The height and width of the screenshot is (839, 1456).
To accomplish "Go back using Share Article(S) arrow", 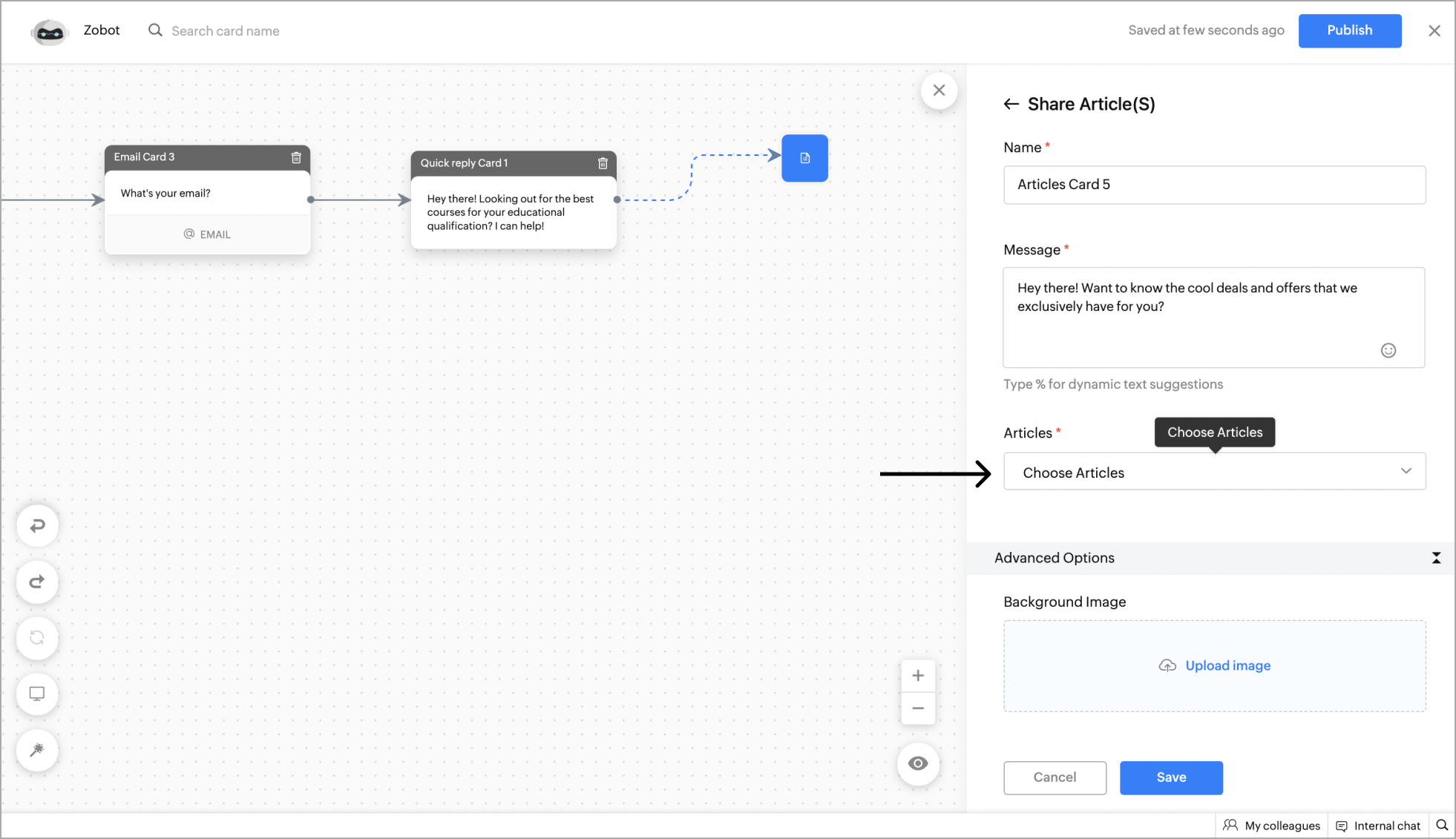I will click(1011, 105).
